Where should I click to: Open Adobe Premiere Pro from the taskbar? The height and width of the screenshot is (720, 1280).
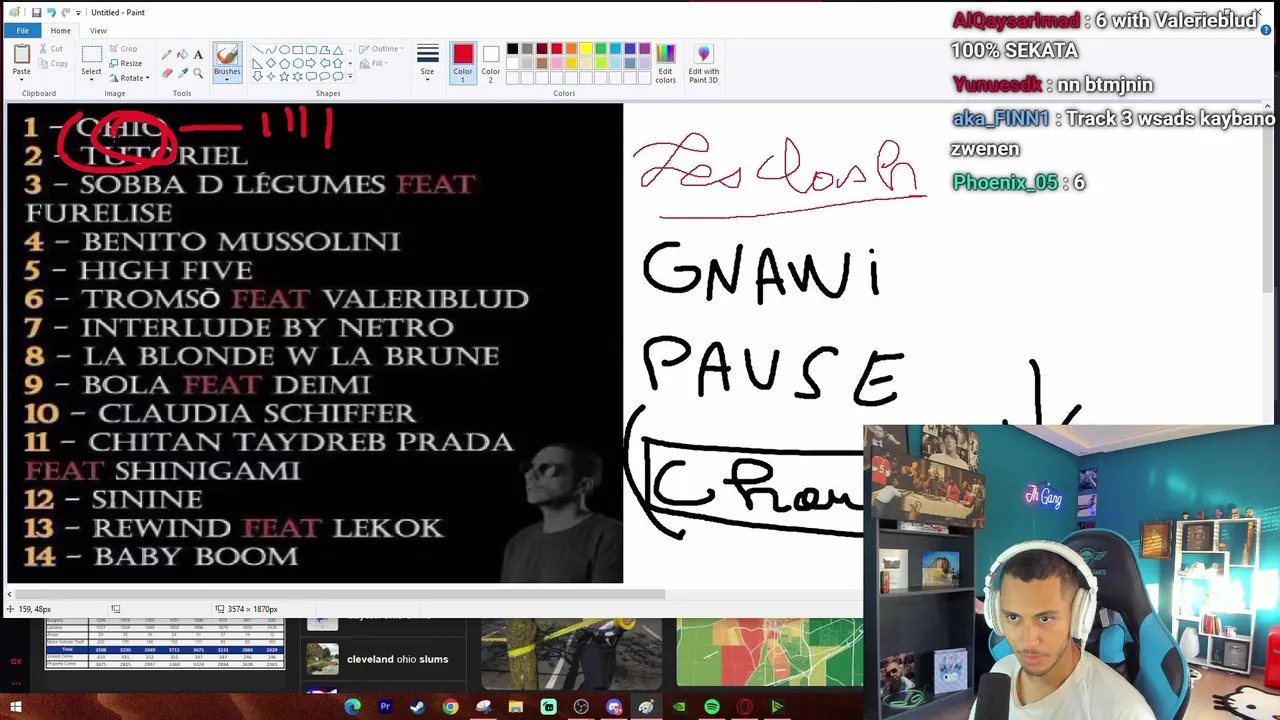(x=385, y=707)
